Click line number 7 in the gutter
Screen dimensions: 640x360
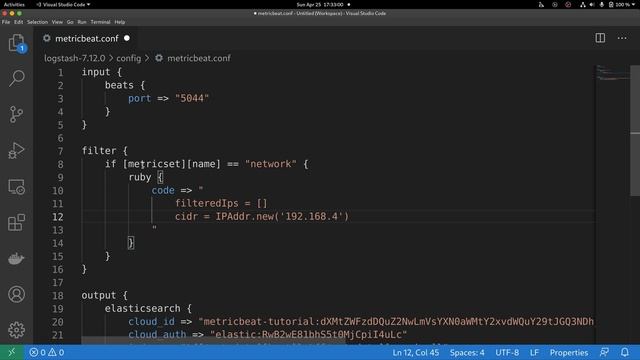click(x=60, y=151)
